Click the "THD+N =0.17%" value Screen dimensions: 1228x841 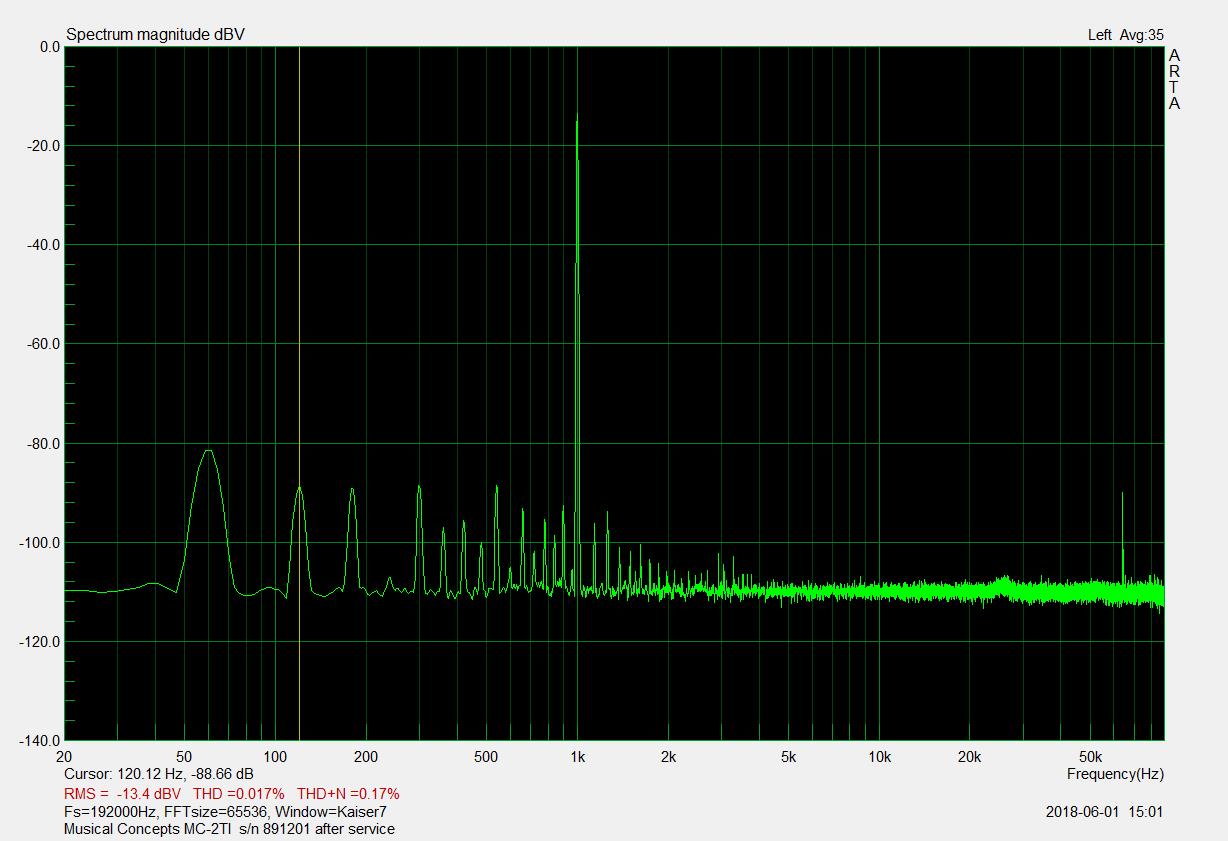(x=348, y=794)
